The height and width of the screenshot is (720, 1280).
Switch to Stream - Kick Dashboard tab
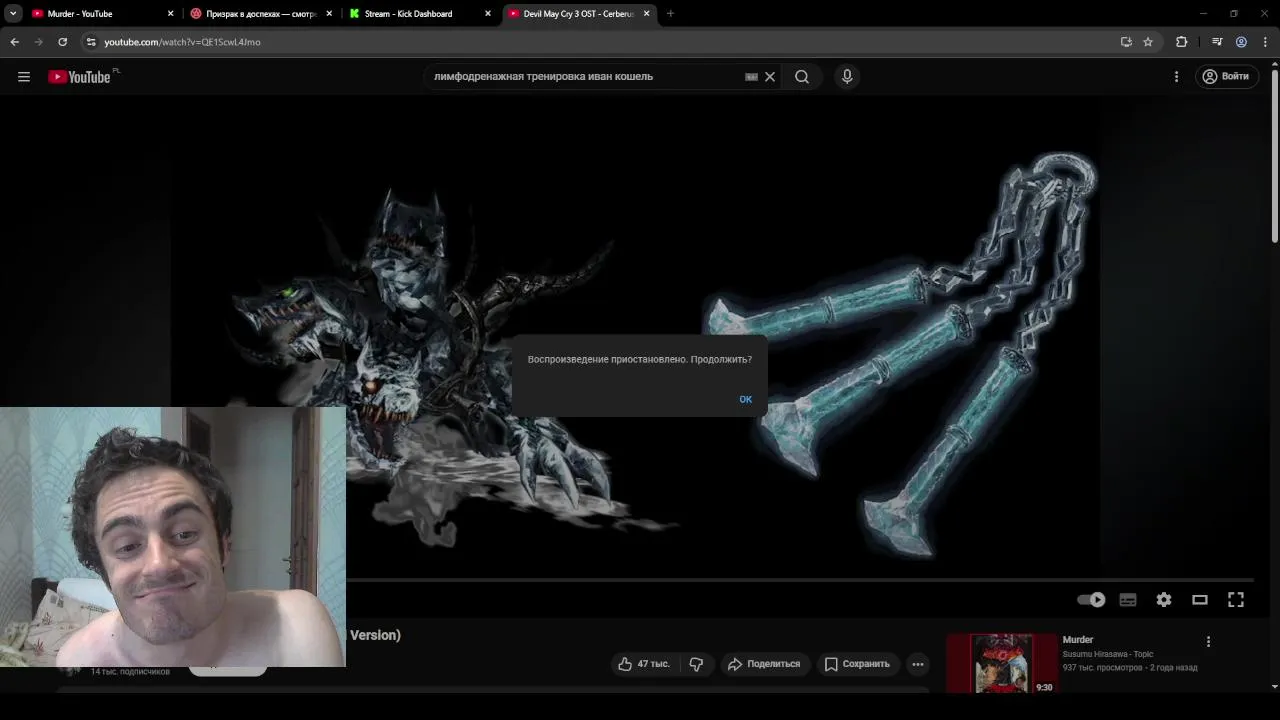point(418,14)
